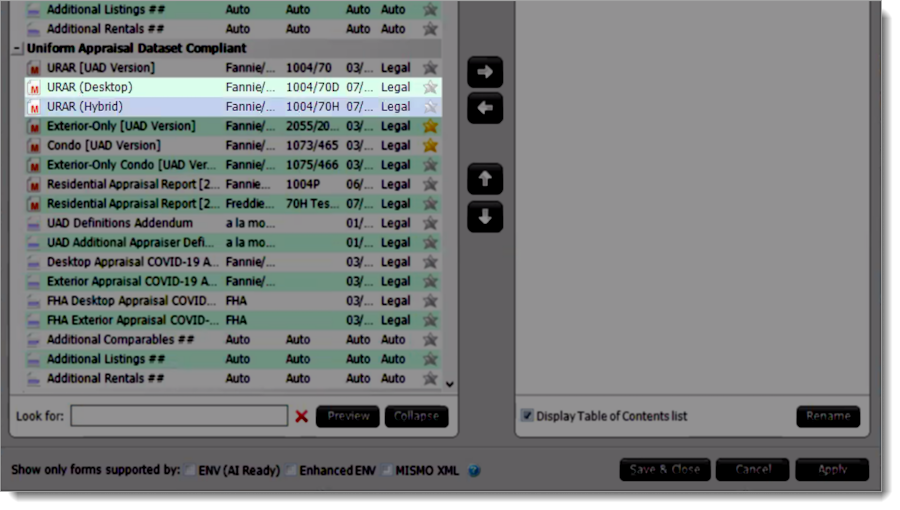Click the Save & Close button

[665, 470]
